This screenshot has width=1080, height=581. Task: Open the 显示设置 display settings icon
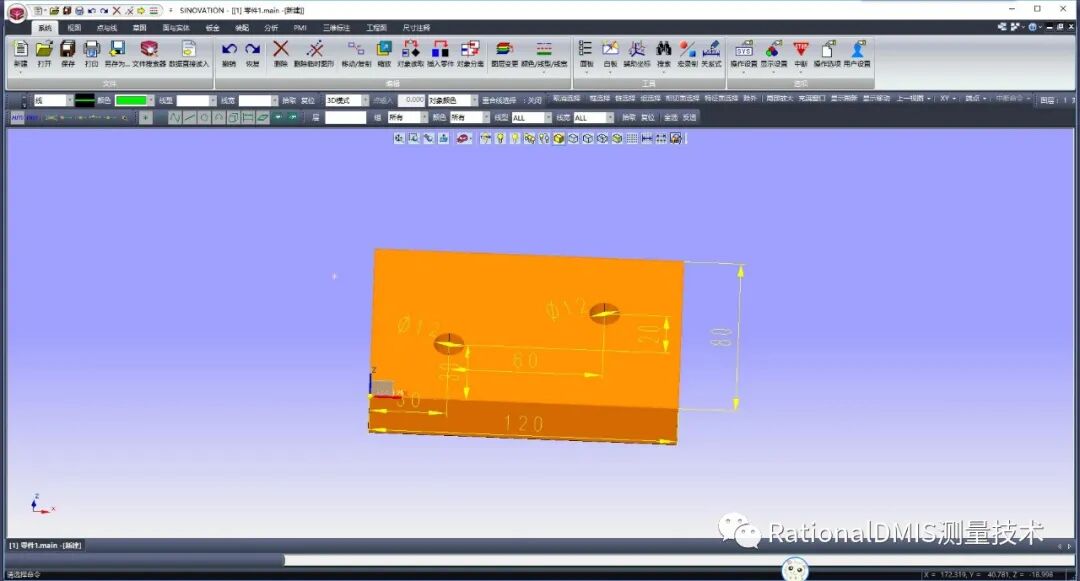[772, 50]
